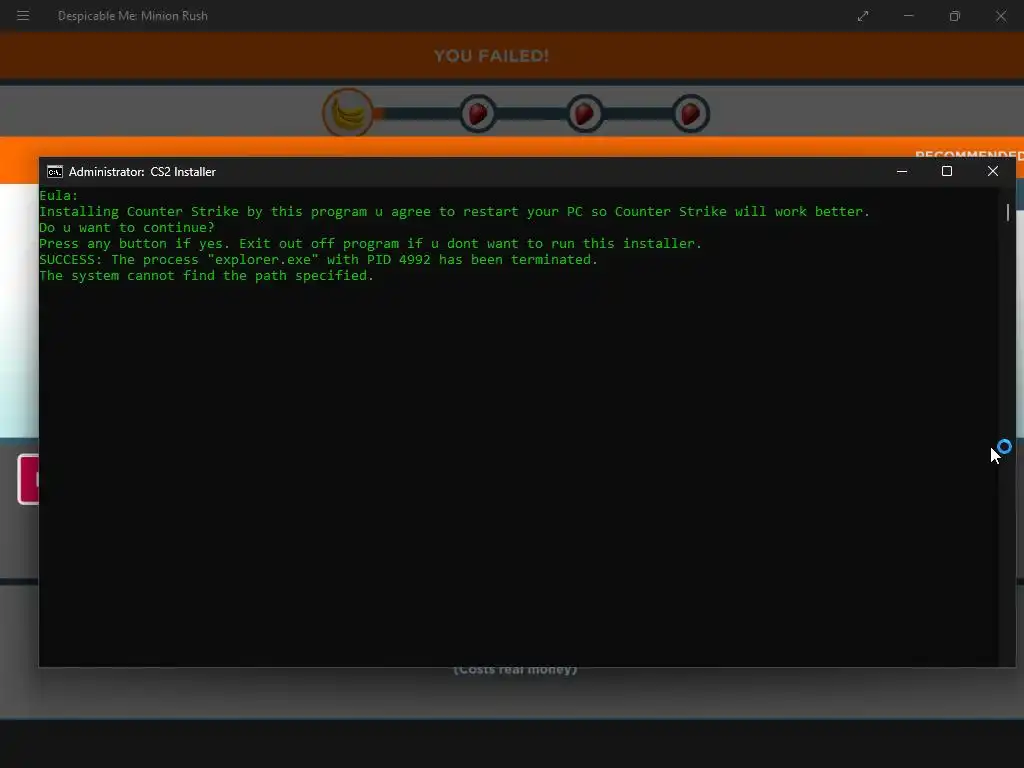Close the Despicable Me: Minion Rush window
Screen dimensions: 1024x768
pos(1000,16)
